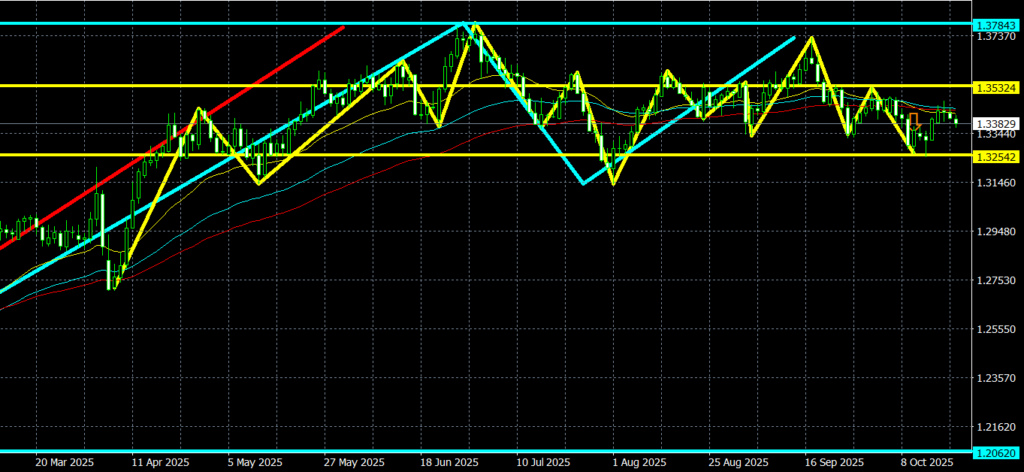Click the 1.35324 yellow price label
The height and width of the screenshot is (472, 1024).
click(x=996, y=87)
